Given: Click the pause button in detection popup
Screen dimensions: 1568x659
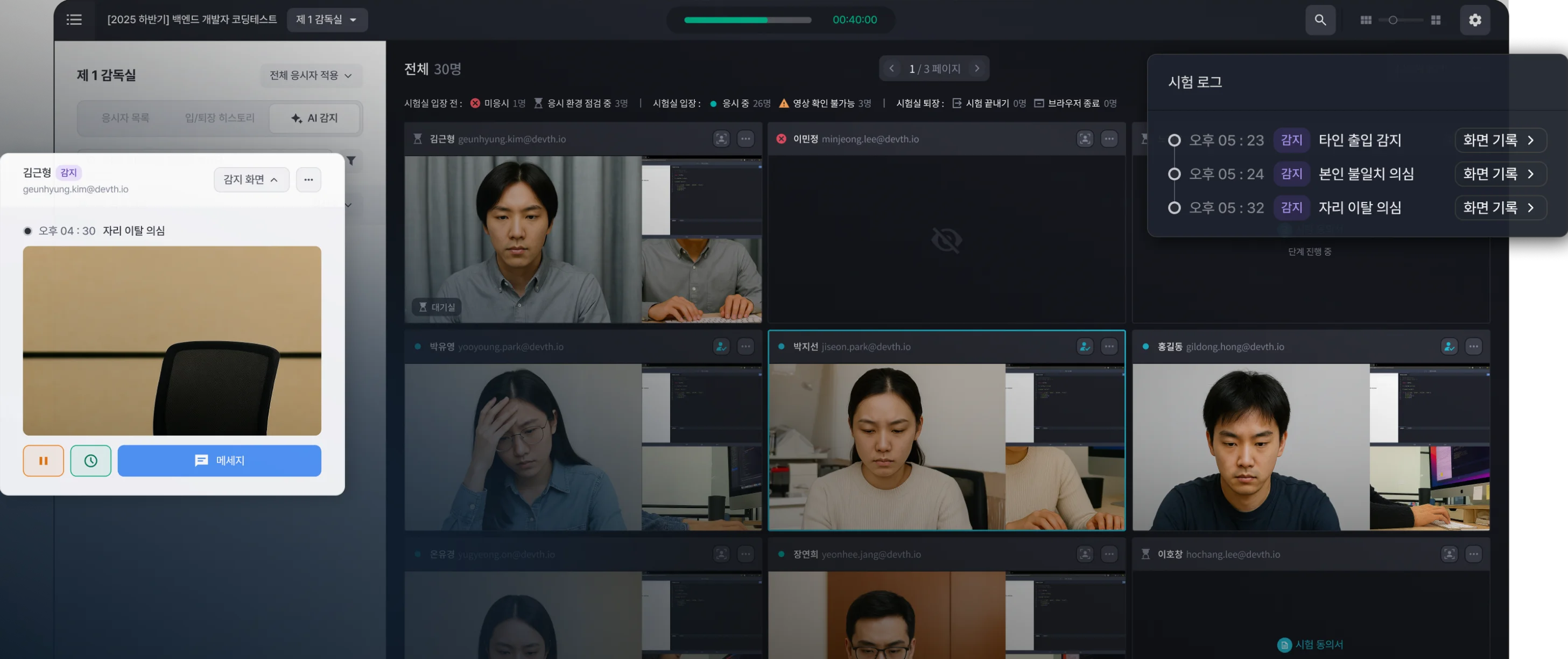Looking at the screenshot, I should coord(43,461).
